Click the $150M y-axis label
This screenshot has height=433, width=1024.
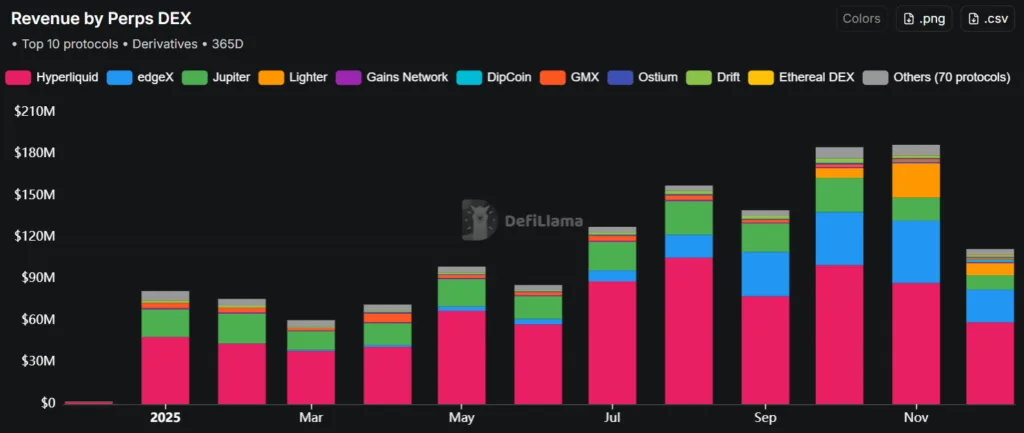click(x=34, y=195)
